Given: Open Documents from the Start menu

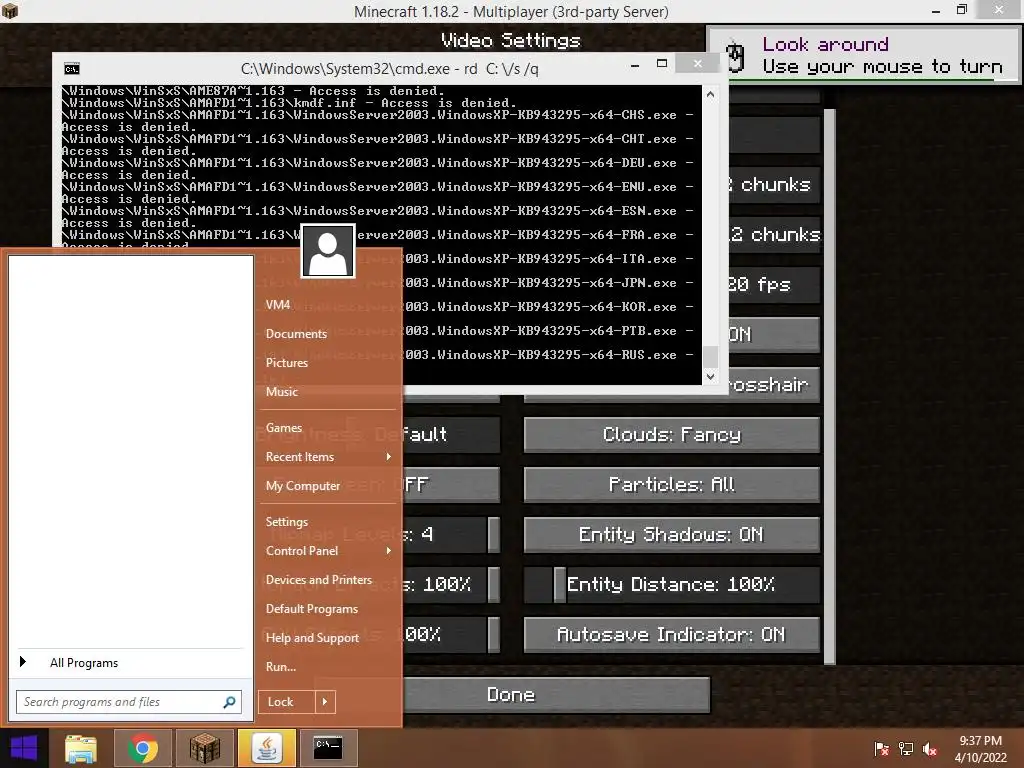Looking at the screenshot, I should pos(296,334).
